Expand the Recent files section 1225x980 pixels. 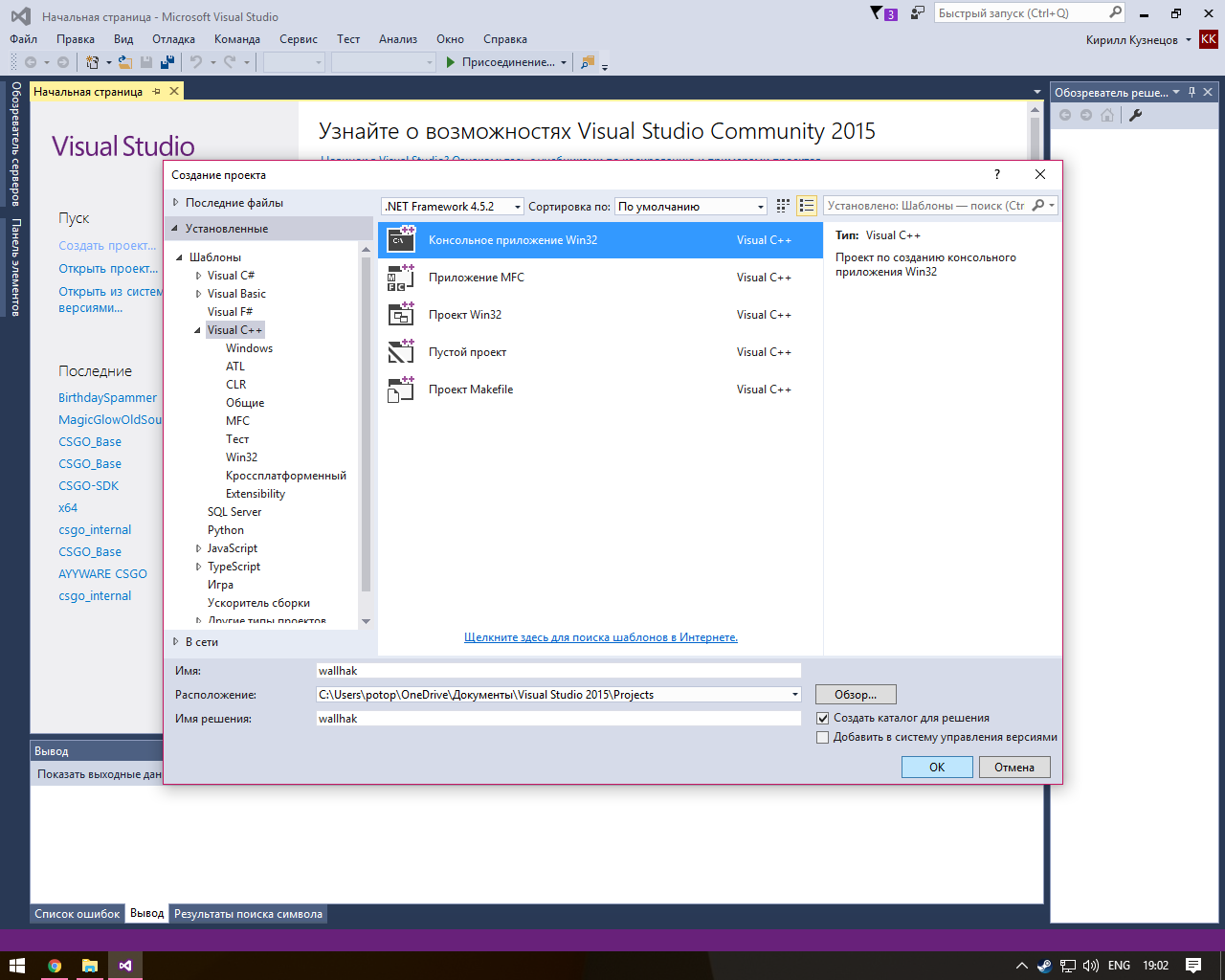click(176, 203)
